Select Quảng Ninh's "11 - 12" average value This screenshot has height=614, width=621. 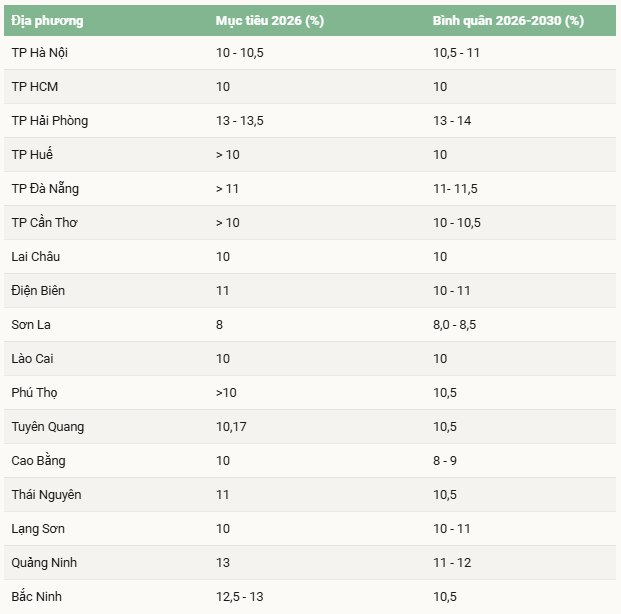tap(452, 563)
